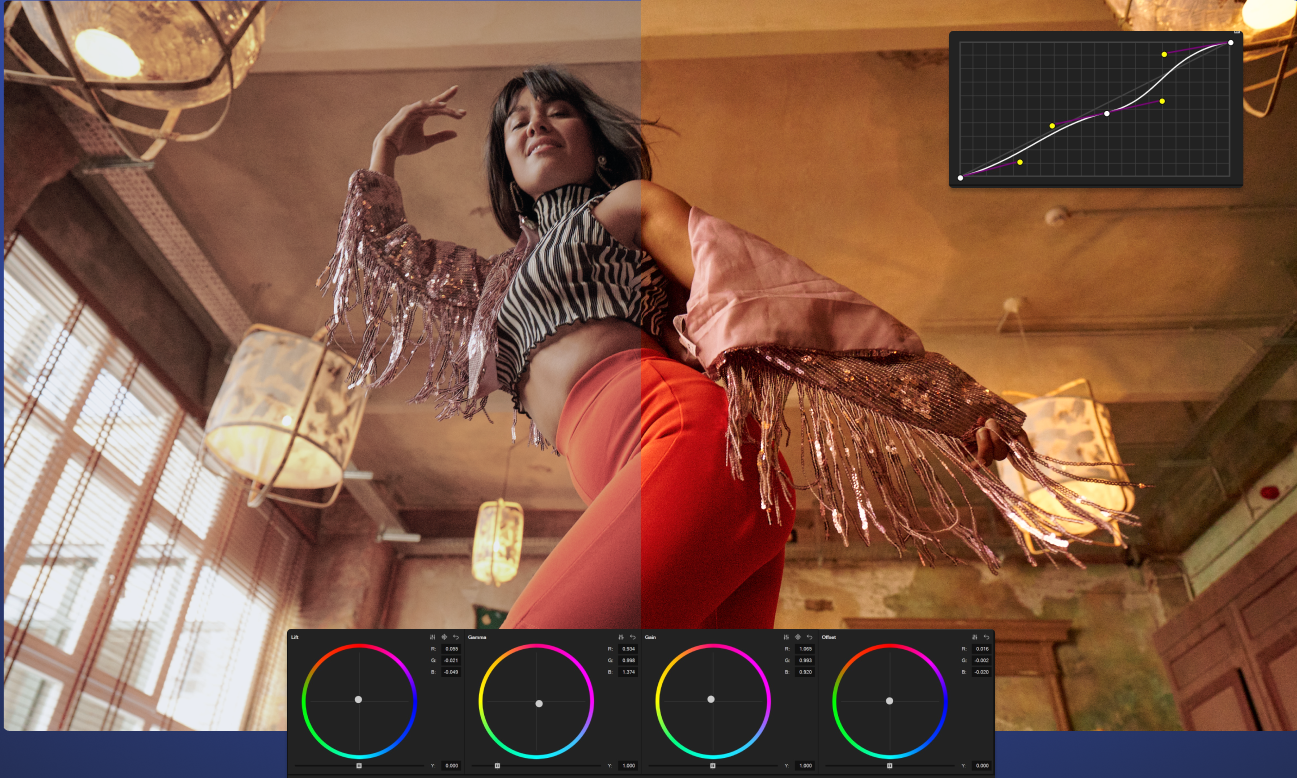The width and height of the screenshot is (1297, 778).
Task: Click the Gain white point picker icon
Action: tap(798, 637)
